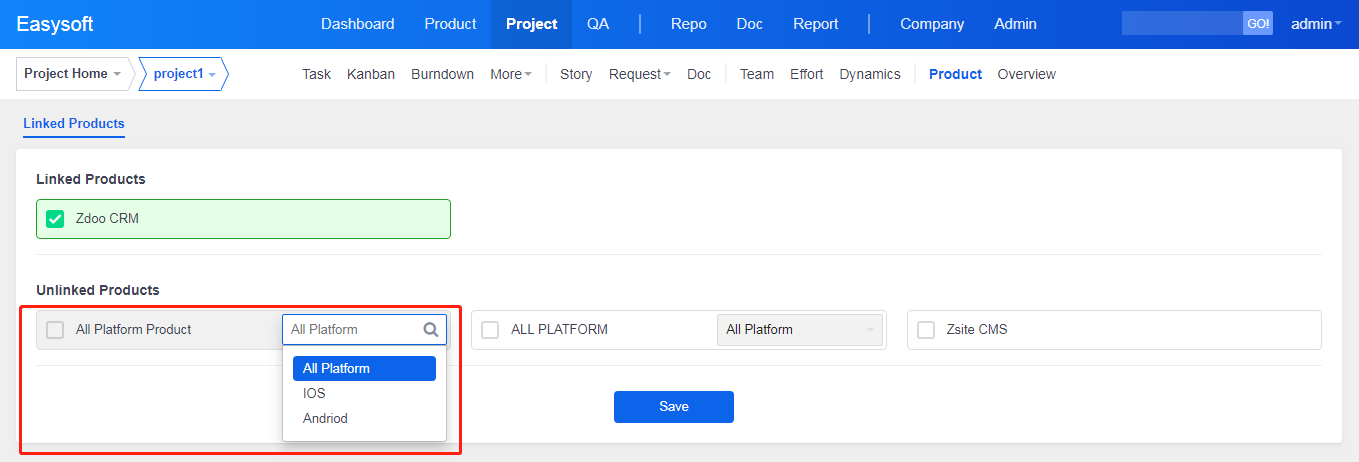Click the Easysoft logo text
The width and height of the screenshot is (1359, 462).
pyautogui.click(x=55, y=24)
